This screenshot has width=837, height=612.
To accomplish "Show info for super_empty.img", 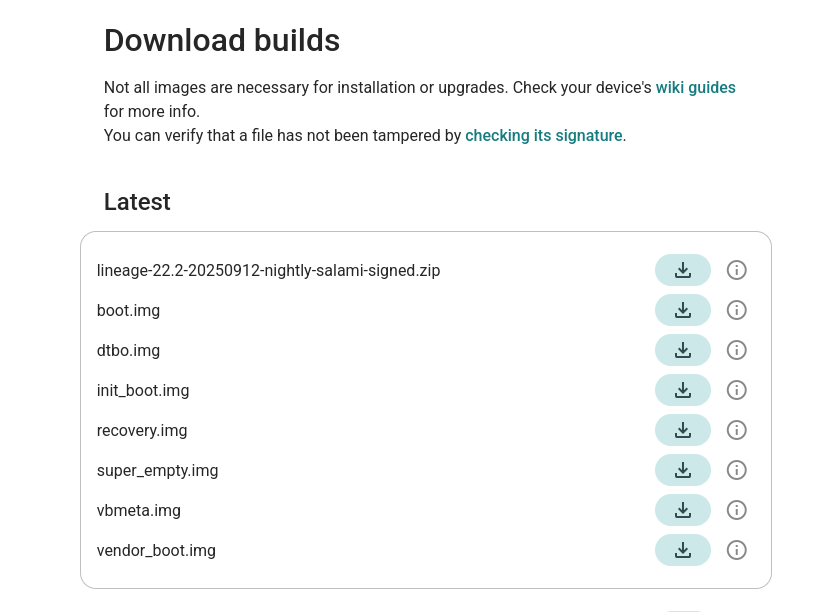I will pos(737,470).
